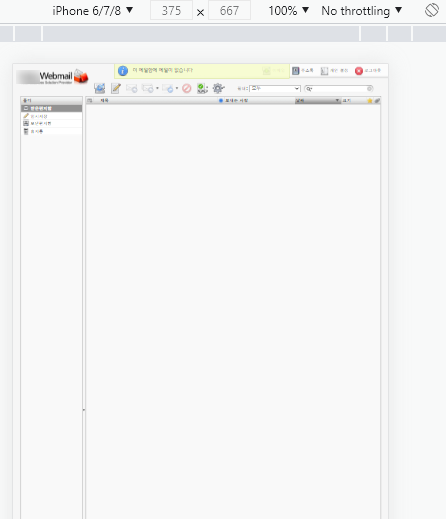Screen dimensions: 446x519
Task: Click the reply-all envelope icon
Action: (x=148, y=88)
